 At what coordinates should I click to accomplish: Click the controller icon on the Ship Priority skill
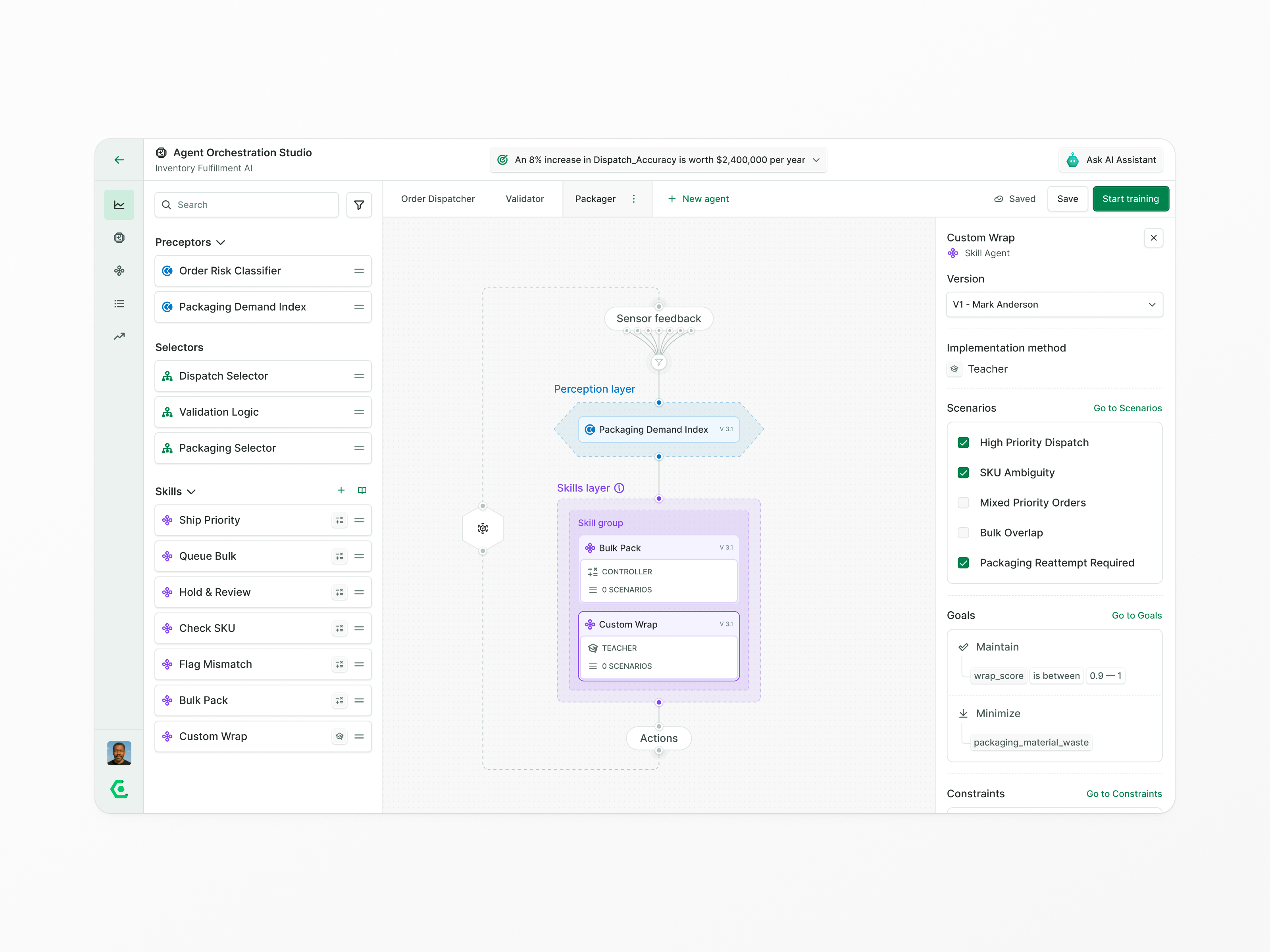[x=339, y=520]
